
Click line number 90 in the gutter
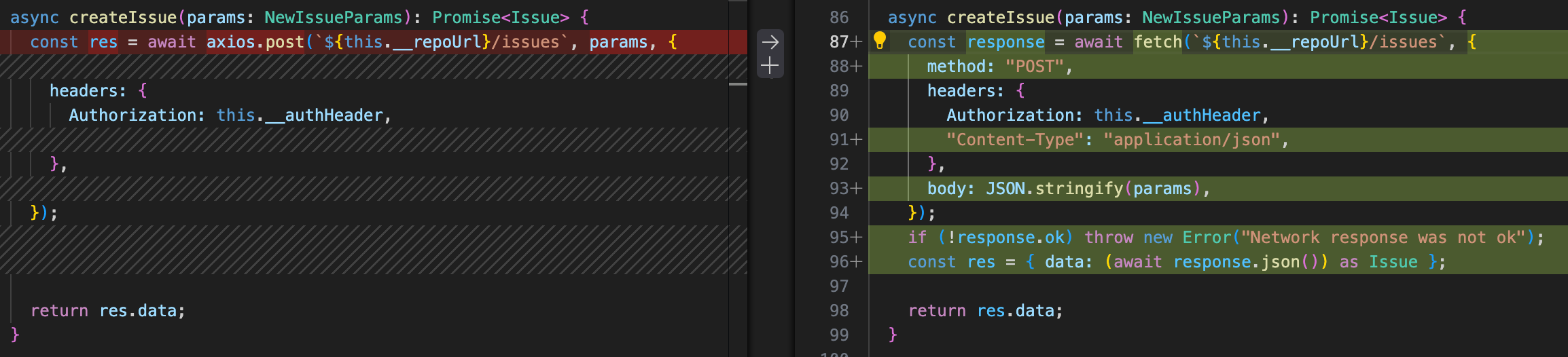pyautogui.click(x=839, y=115)
